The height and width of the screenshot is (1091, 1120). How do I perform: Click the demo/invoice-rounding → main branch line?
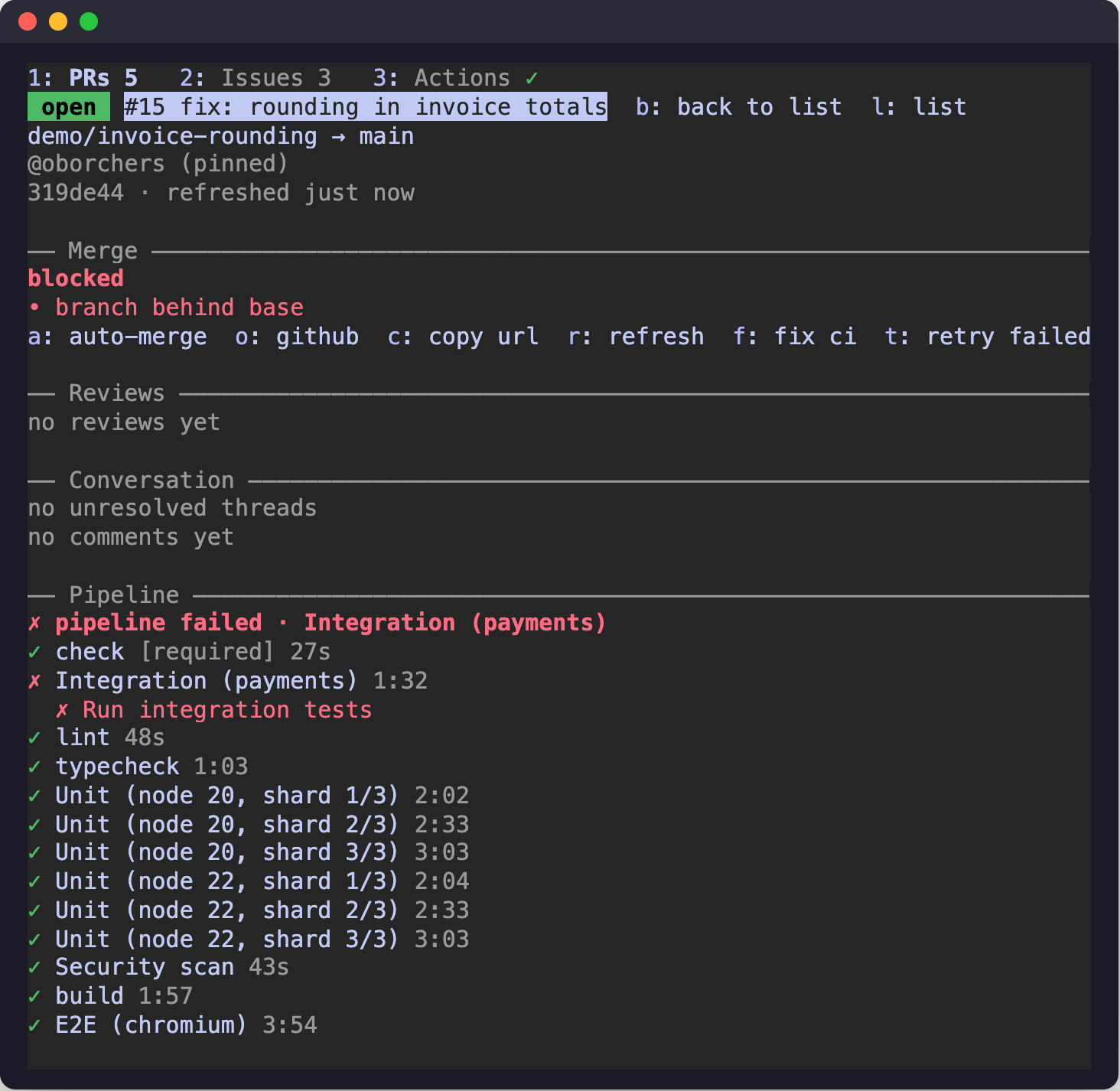click(x=221, y=136)
